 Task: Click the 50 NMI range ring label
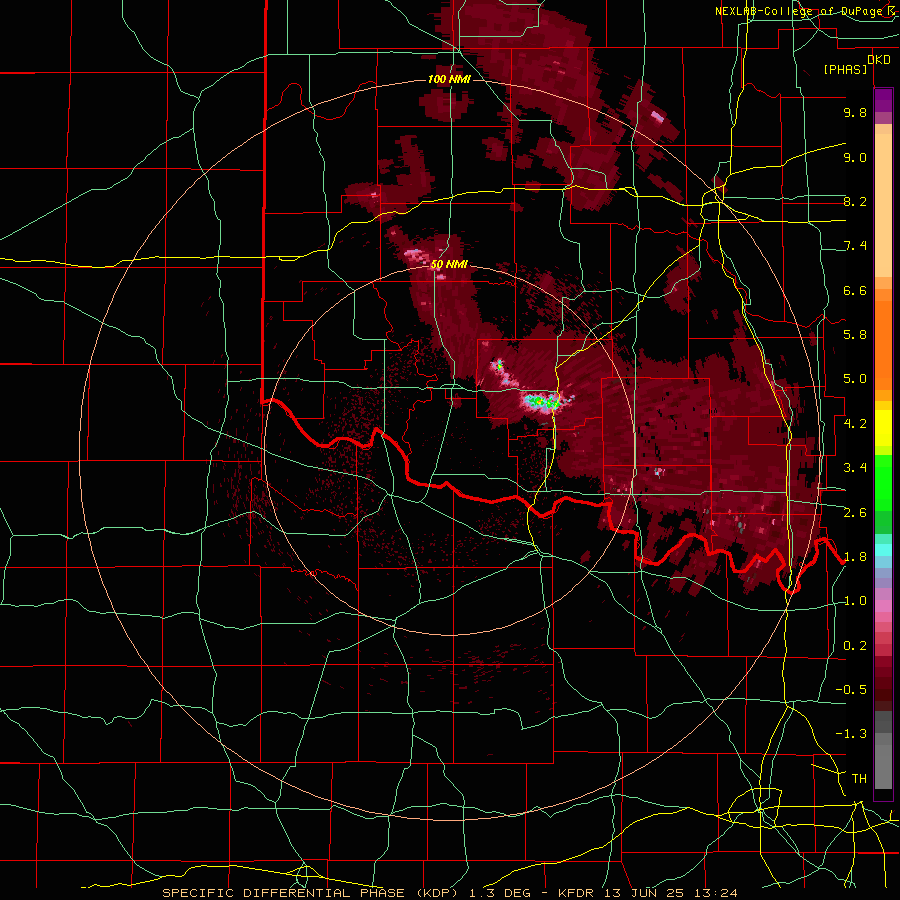[x=449, y=265]
